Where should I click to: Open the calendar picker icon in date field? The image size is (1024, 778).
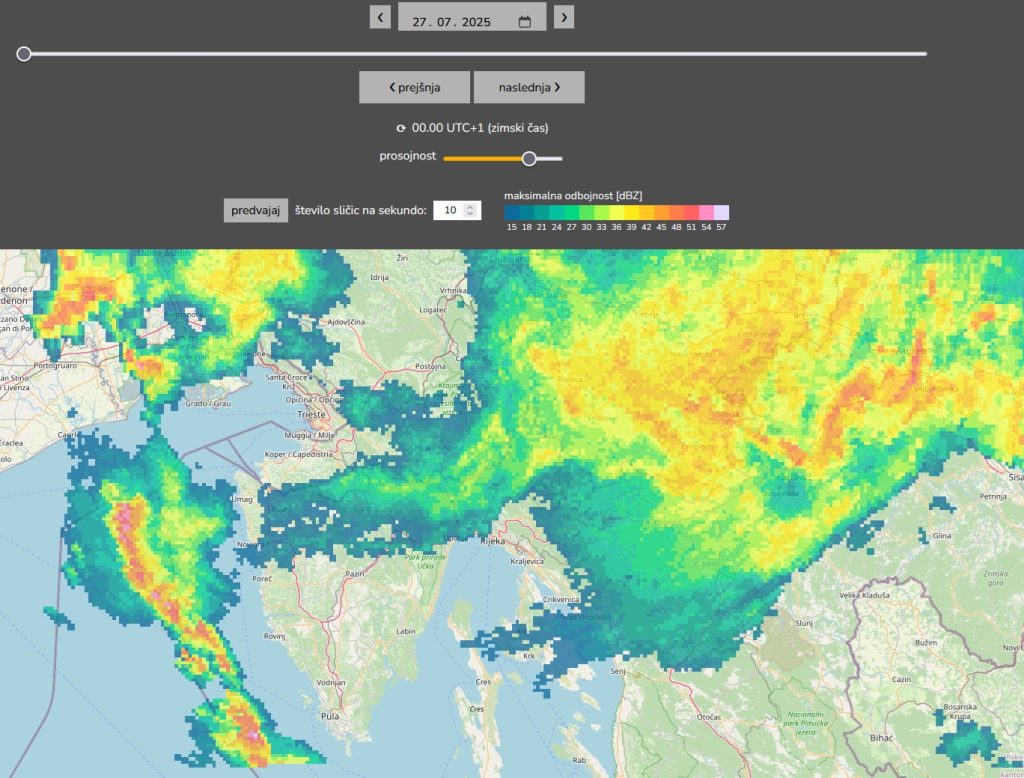pyautogui.click(x=525, y=22)
